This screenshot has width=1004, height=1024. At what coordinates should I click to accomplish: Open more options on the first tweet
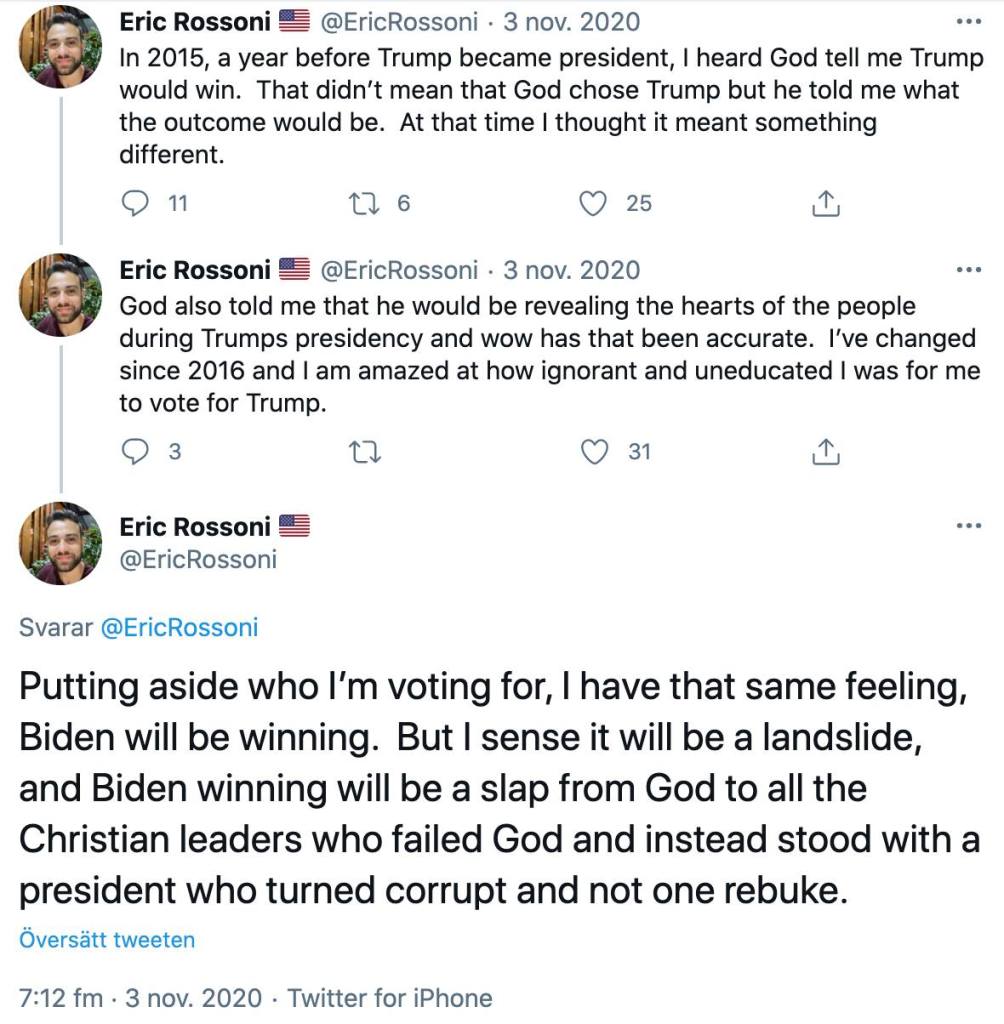point(969,22)
